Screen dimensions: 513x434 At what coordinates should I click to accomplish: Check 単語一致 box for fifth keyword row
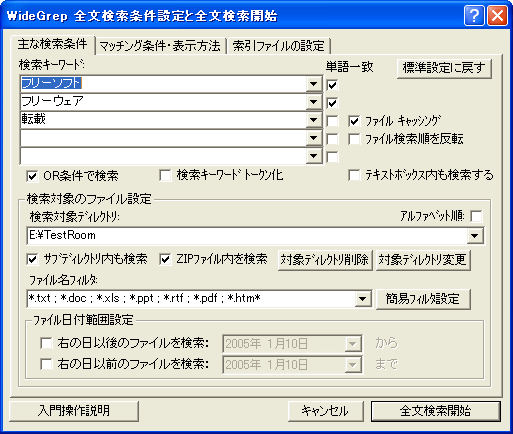point(332,157)
